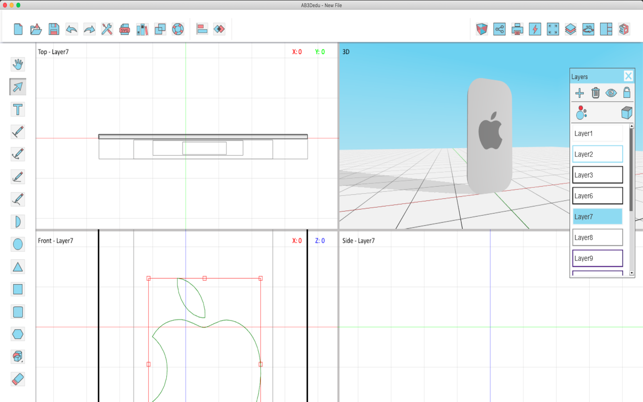This screenshot has width=643, height=402.
Task: Undo the last action
Action: tap(72, 29)
